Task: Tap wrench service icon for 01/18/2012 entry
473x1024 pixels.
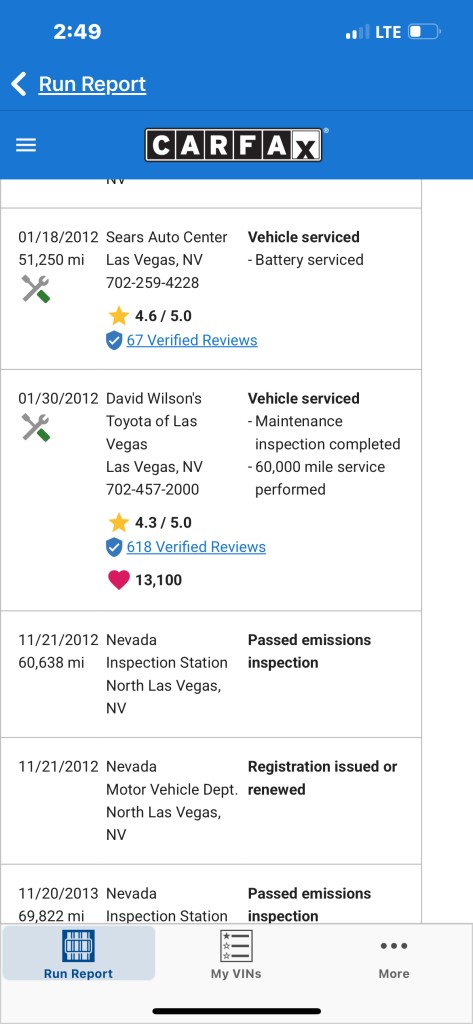Action: pos(35,289)
